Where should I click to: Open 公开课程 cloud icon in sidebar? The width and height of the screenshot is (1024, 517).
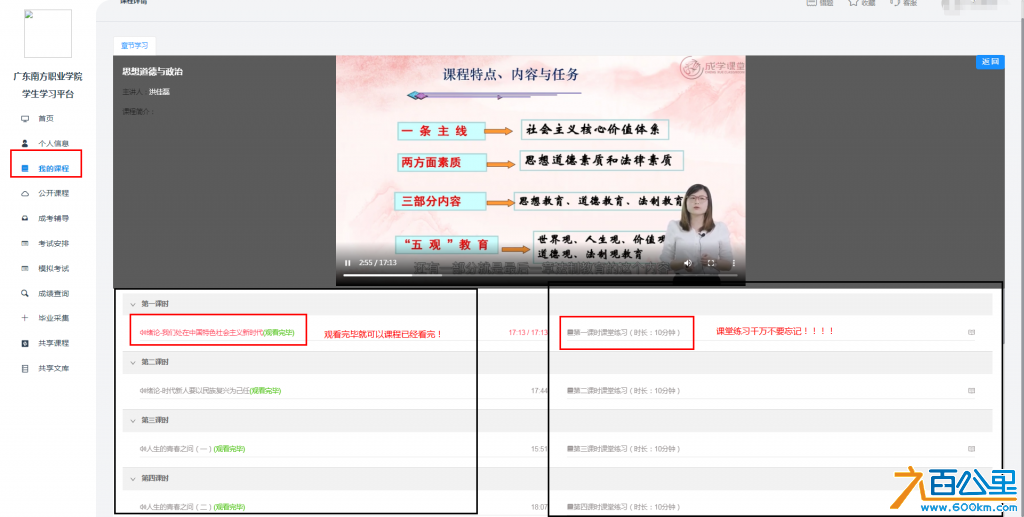(x=25, y=194)
